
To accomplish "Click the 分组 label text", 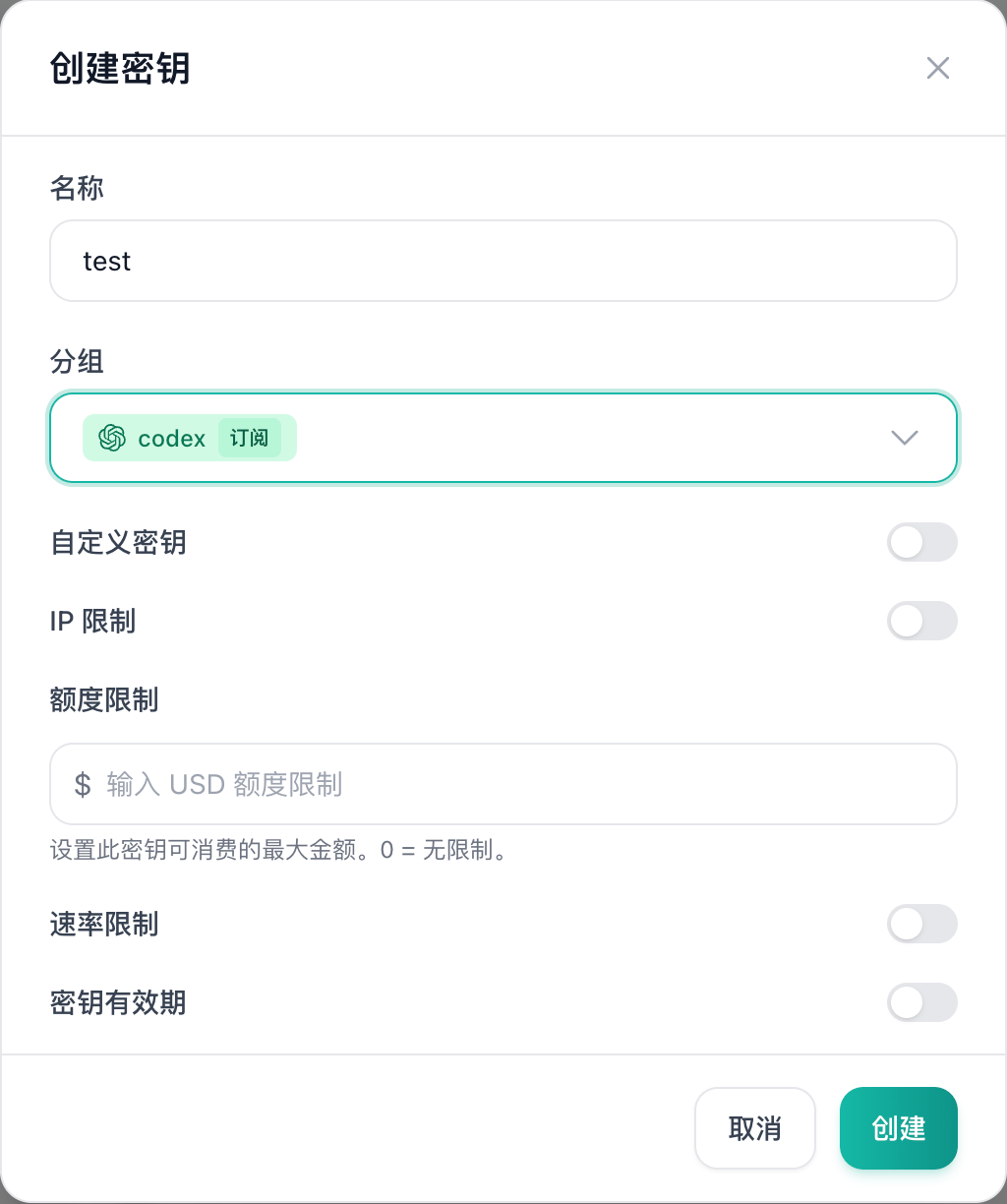I will 77,362.
